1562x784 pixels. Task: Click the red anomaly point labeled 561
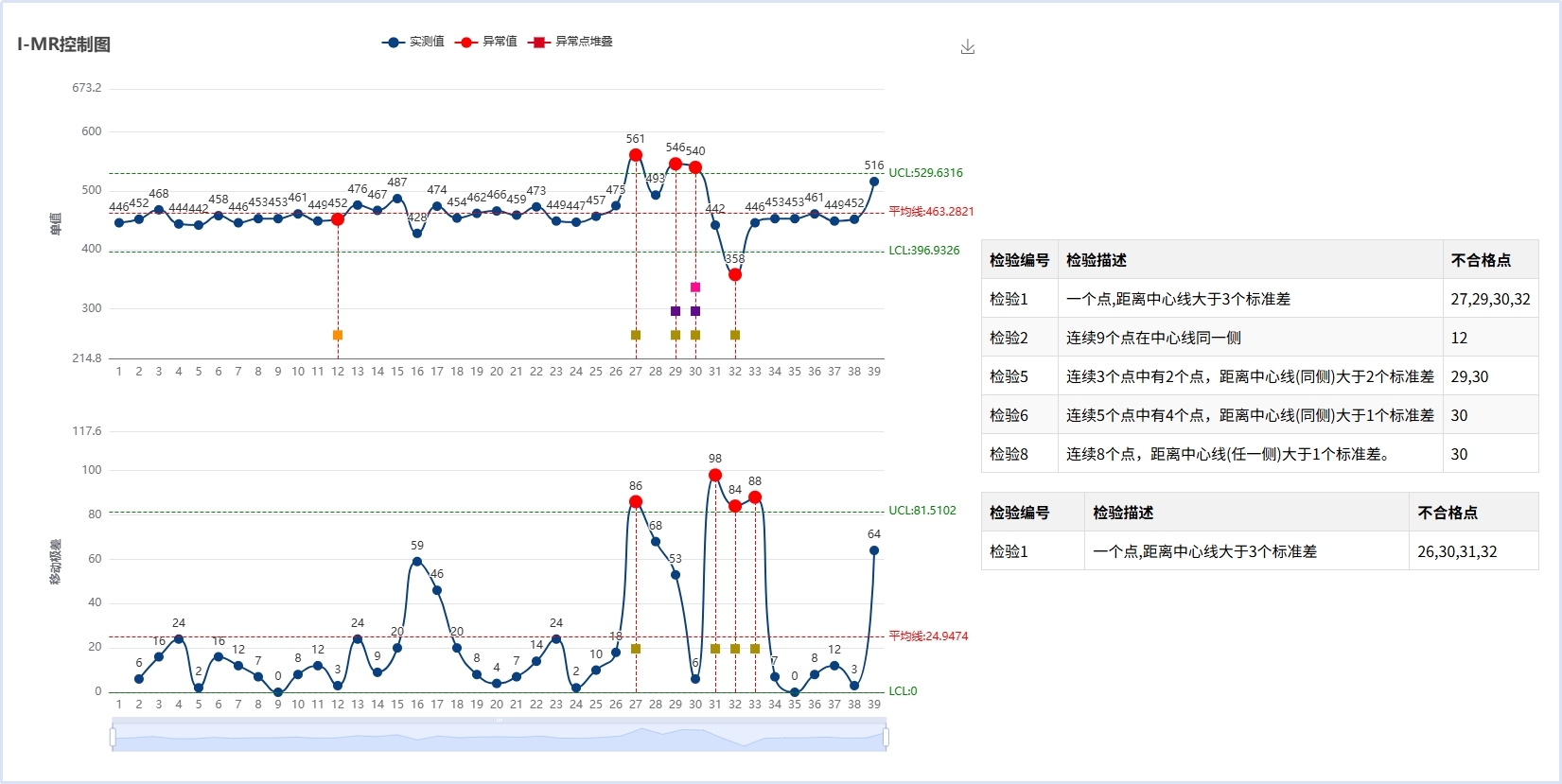[636, 155]
